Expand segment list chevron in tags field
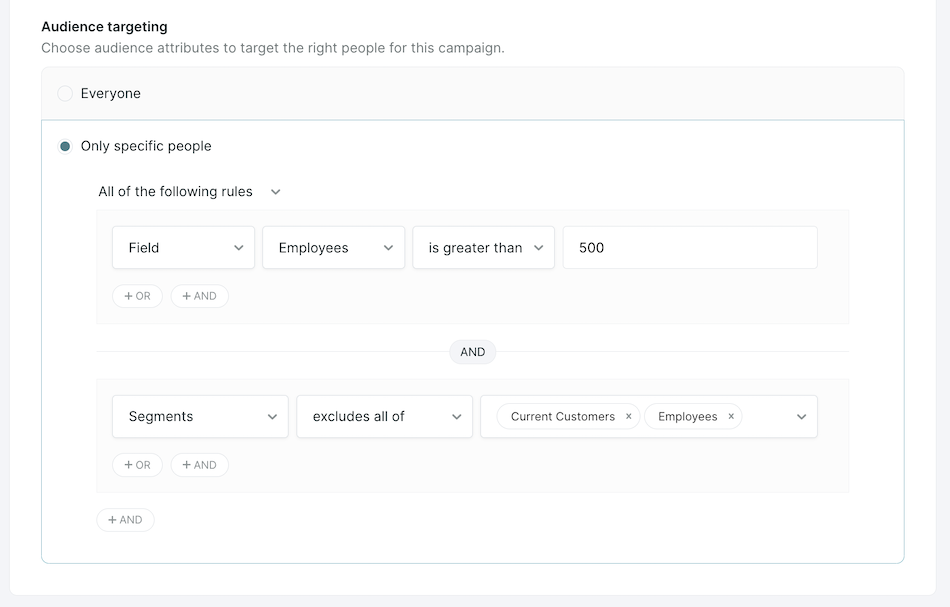This screenshot has height=607, width=950. 801,416
